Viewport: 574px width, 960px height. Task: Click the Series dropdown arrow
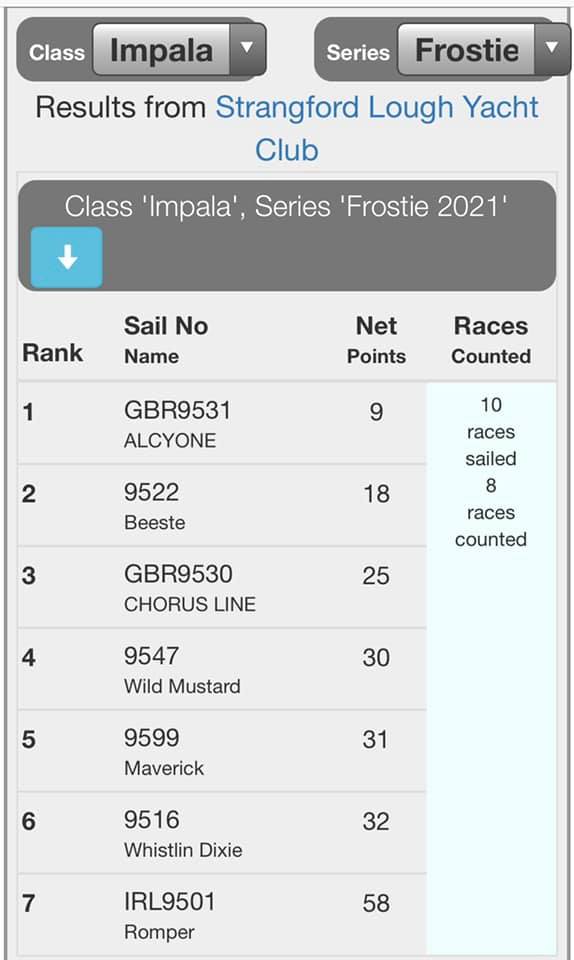click(552, 49)
